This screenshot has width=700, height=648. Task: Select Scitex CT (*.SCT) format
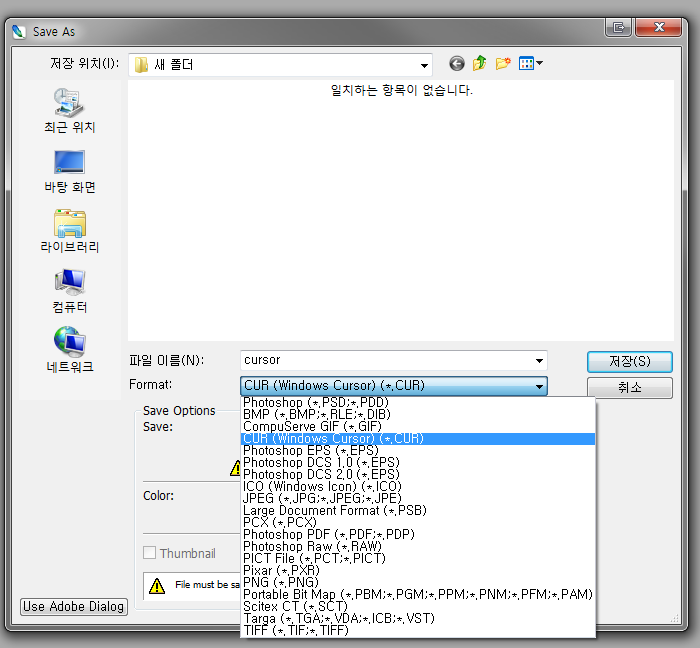pos(418,607)
